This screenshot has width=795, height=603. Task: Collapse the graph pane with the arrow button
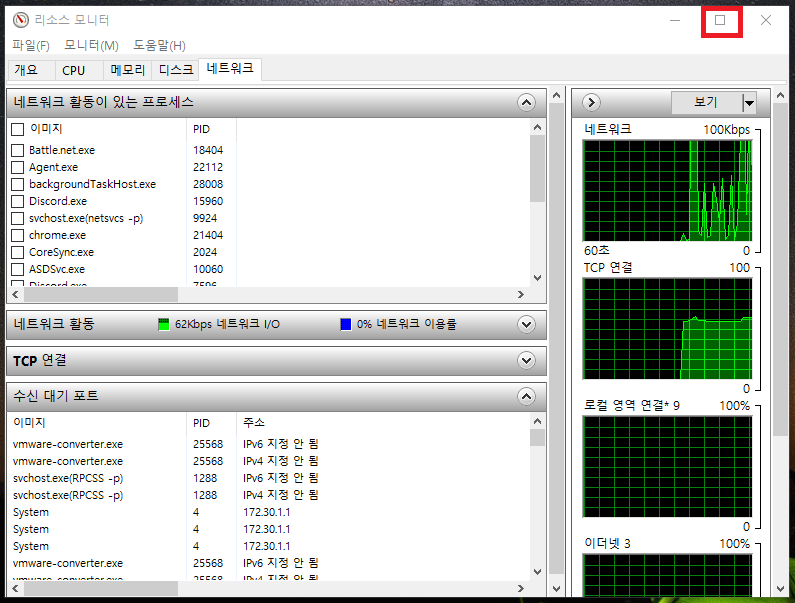[x=591, y=102]
